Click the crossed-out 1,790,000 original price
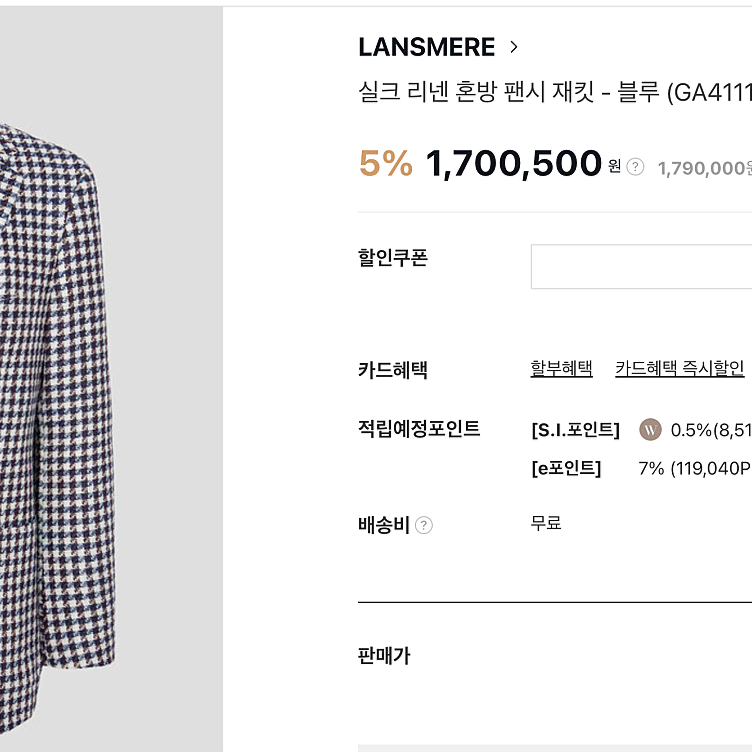Image resolution: width=752 pixels, height=752 pixels. pyautogui.click(x=705, y=168)
